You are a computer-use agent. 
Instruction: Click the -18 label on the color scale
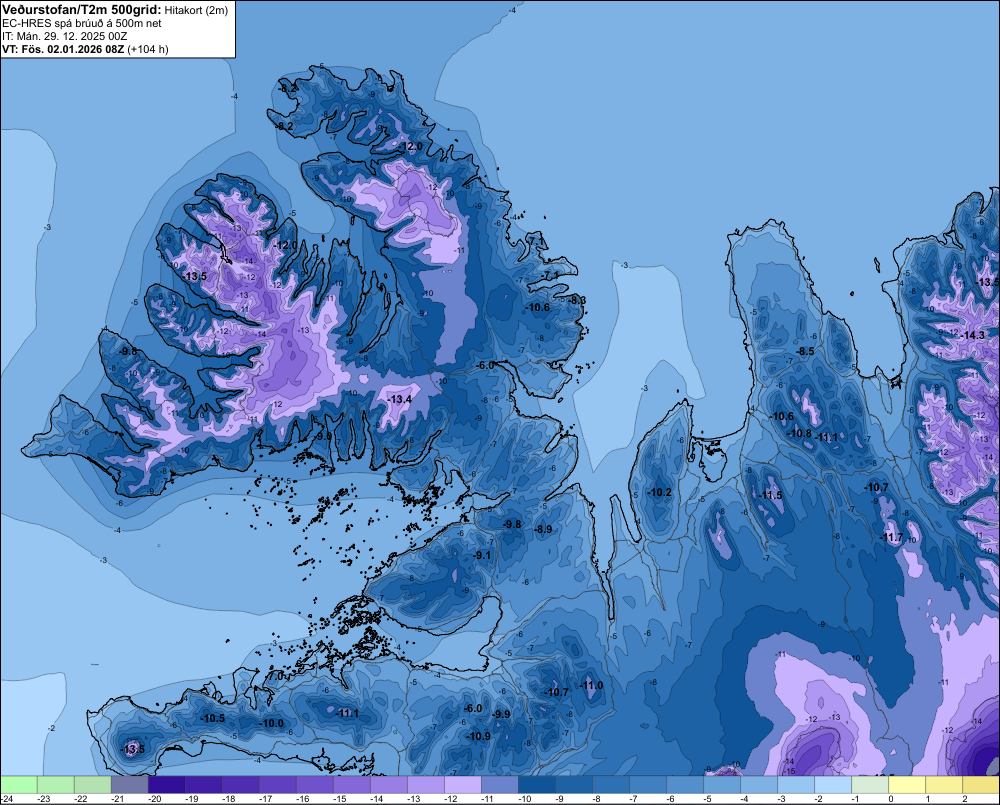(228, 799)
